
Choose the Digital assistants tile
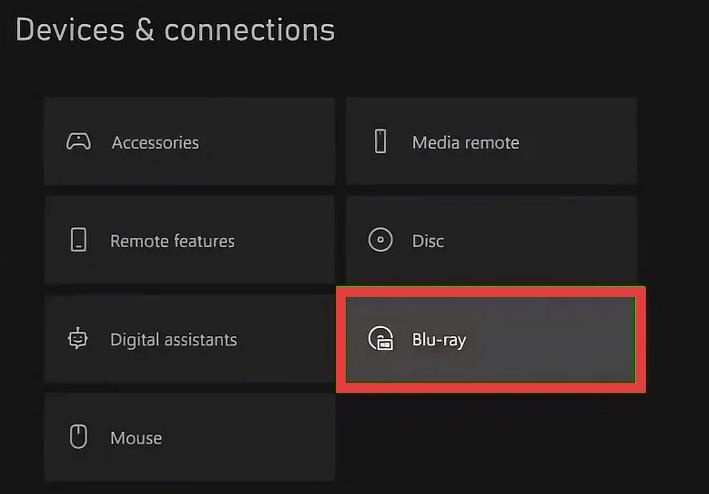click(x=189, y=338)
